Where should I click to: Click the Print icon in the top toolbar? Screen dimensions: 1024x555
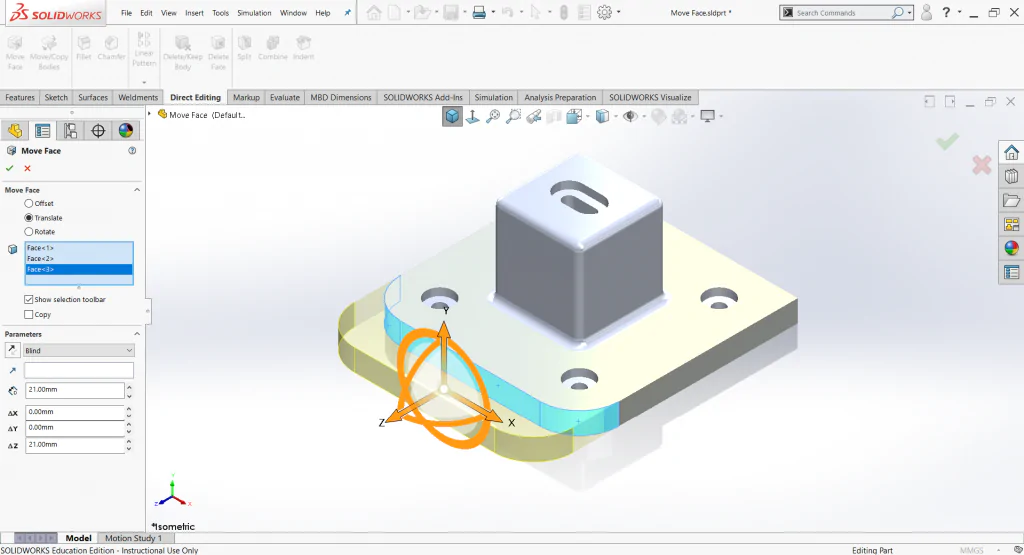coord(479,12)
